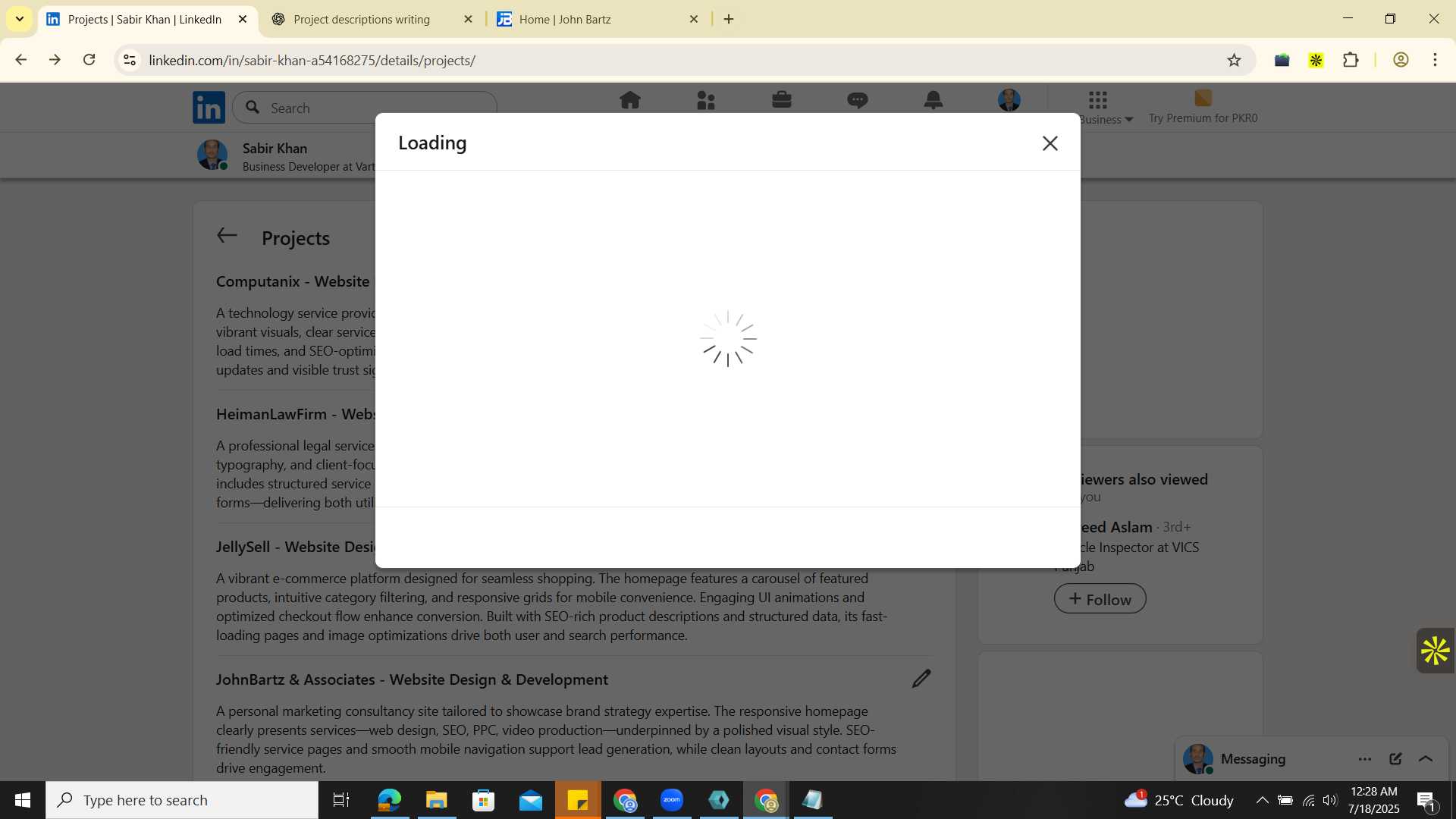The width and height of the screenshot is (1456, 819).
Task: Go back using the Projects back arrow
Action: (x=227, y=236)
